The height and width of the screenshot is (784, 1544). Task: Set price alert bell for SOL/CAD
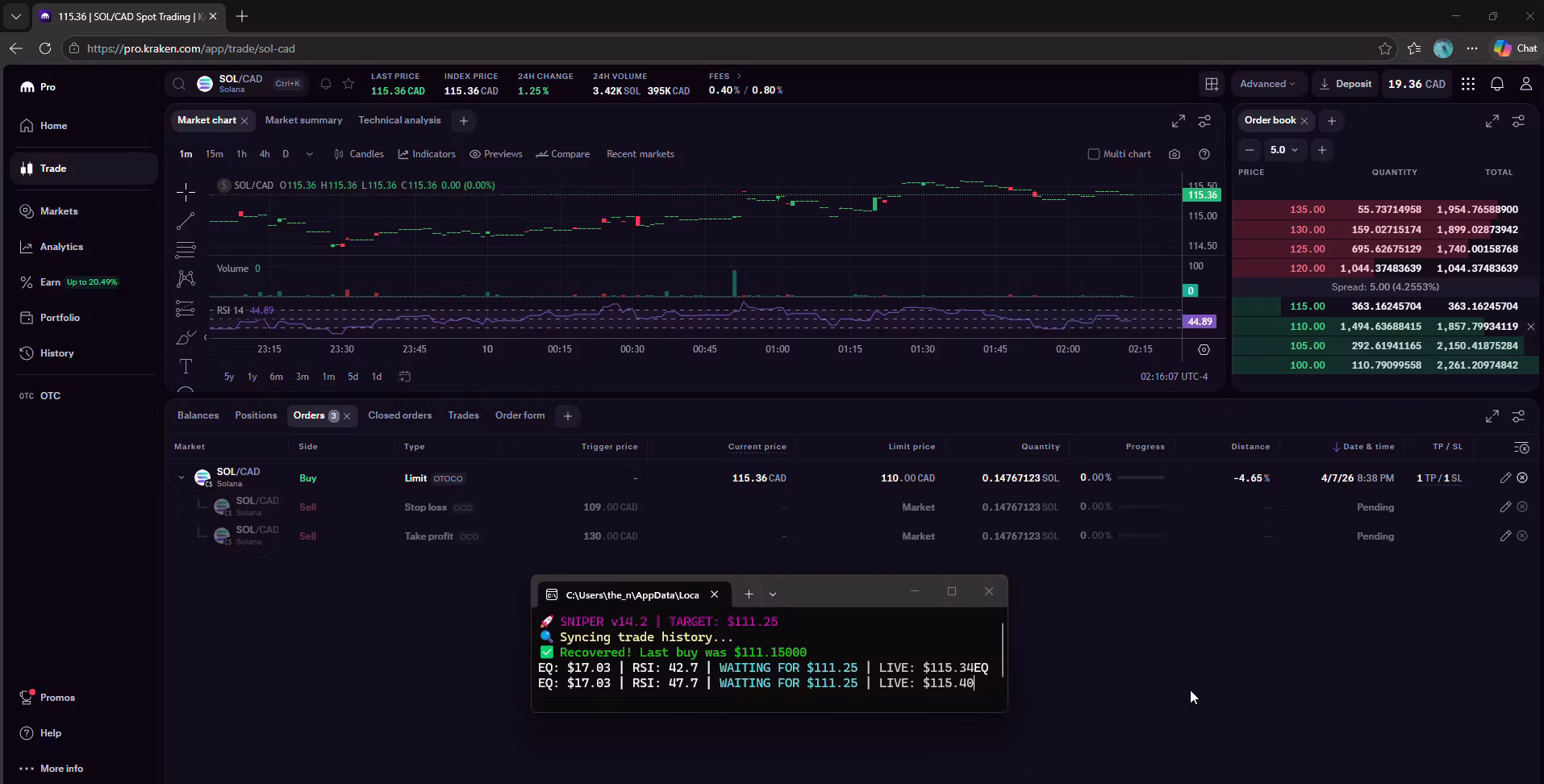[x=326, y=84]
